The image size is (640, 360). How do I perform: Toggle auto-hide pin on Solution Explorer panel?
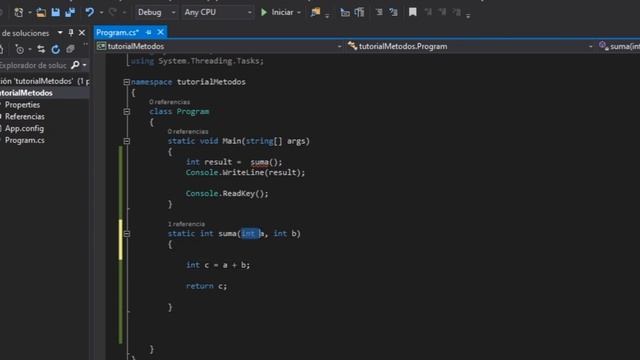[71, 33]
